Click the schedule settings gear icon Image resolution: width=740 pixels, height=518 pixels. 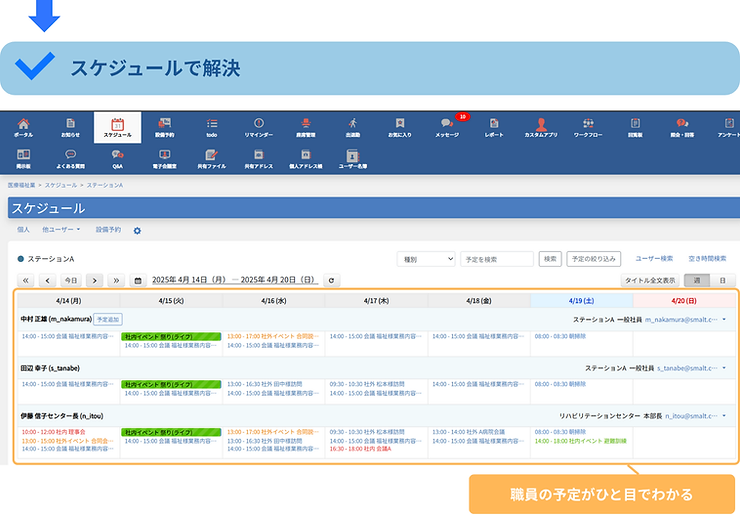click(137, 231)
